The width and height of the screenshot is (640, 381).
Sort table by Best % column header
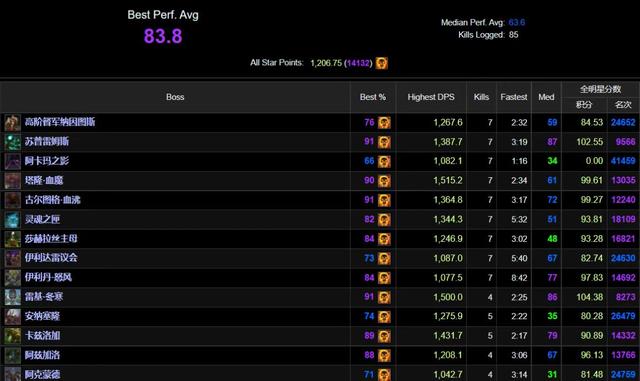373,97
